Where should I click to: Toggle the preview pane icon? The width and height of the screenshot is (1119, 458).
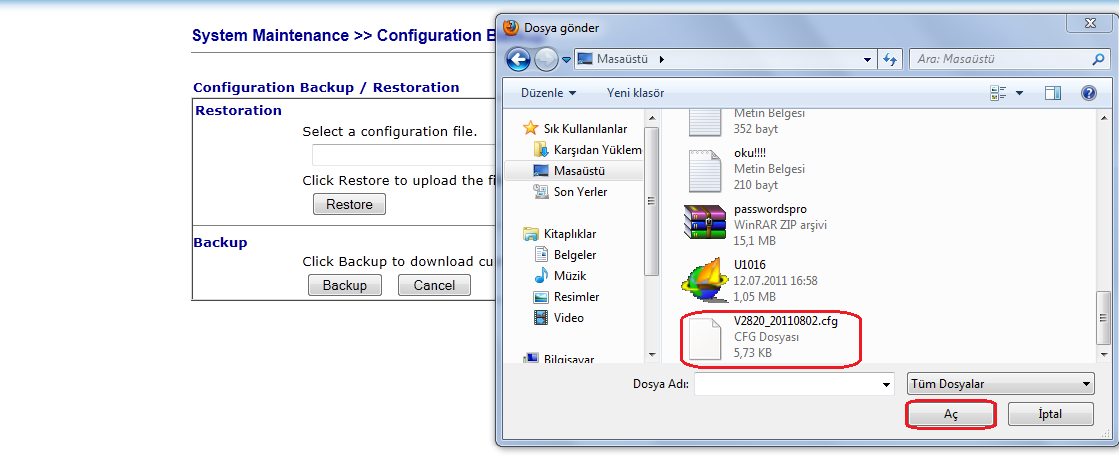1052,93
